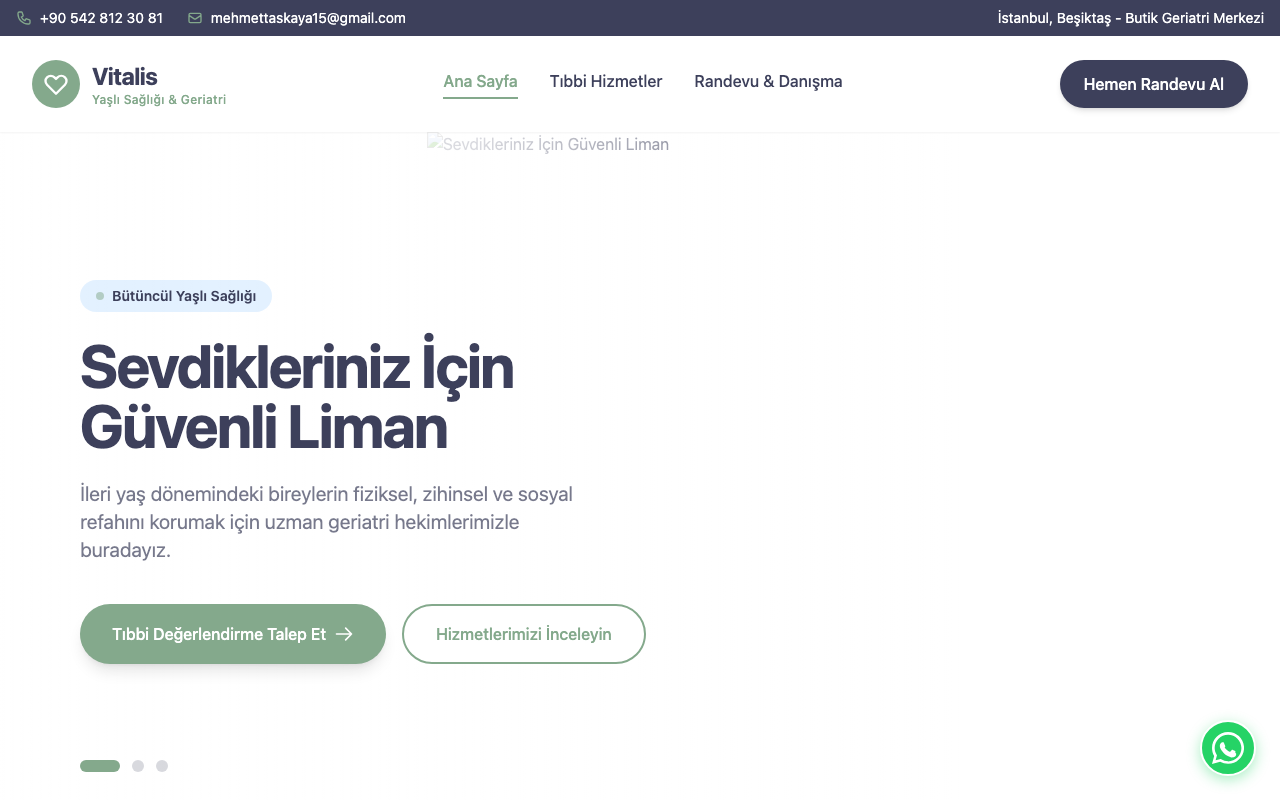Click the hero paragraph starting İleri yaş

coord(327,522)
